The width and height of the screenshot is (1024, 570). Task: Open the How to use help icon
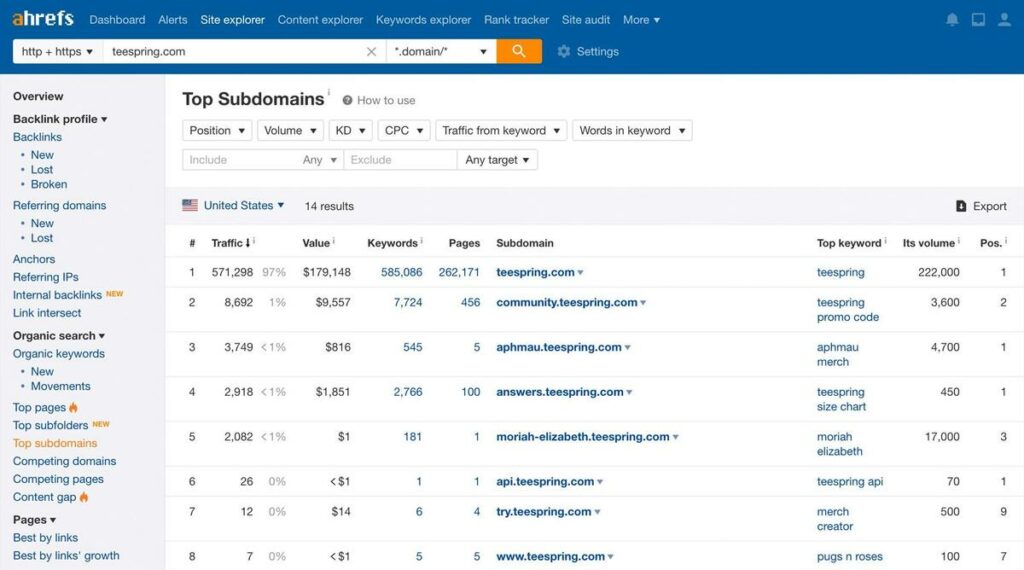tap(347, 101)
